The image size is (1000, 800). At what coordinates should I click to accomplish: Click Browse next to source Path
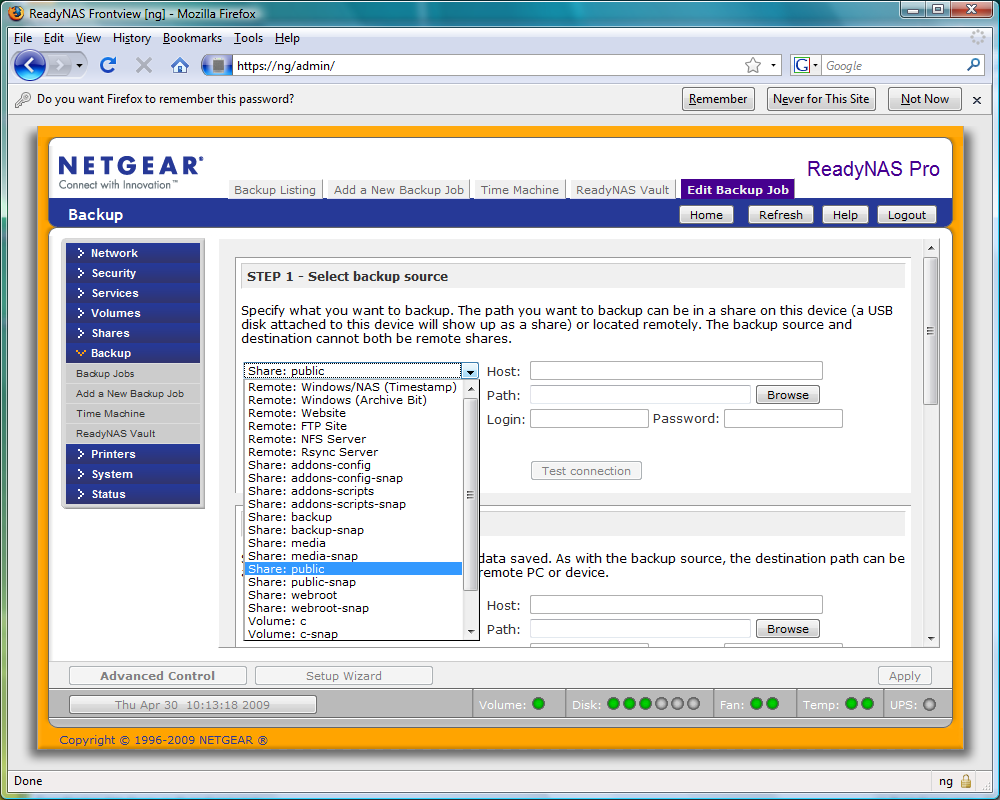pos(788,395)
